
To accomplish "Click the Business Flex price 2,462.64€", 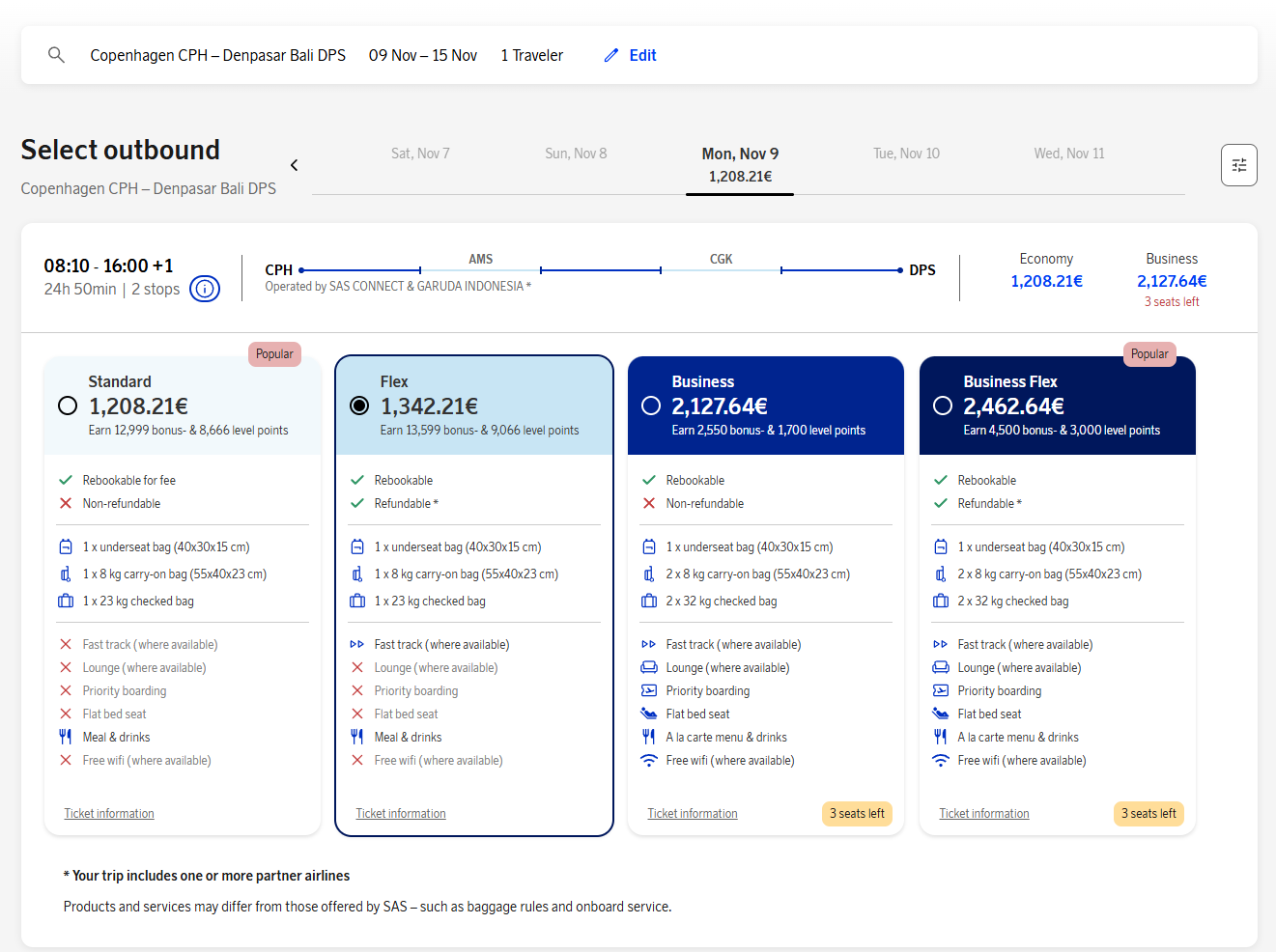I will [1013, 406].
